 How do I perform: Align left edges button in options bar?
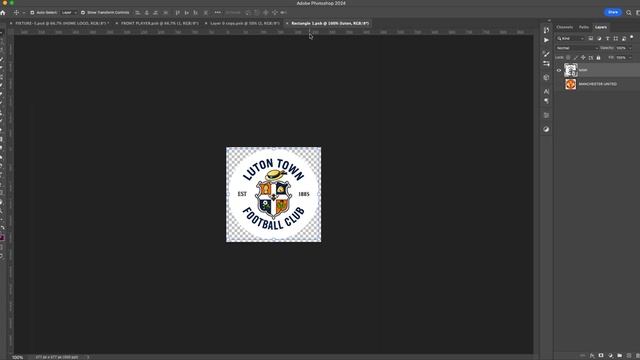tap(138, 13)
